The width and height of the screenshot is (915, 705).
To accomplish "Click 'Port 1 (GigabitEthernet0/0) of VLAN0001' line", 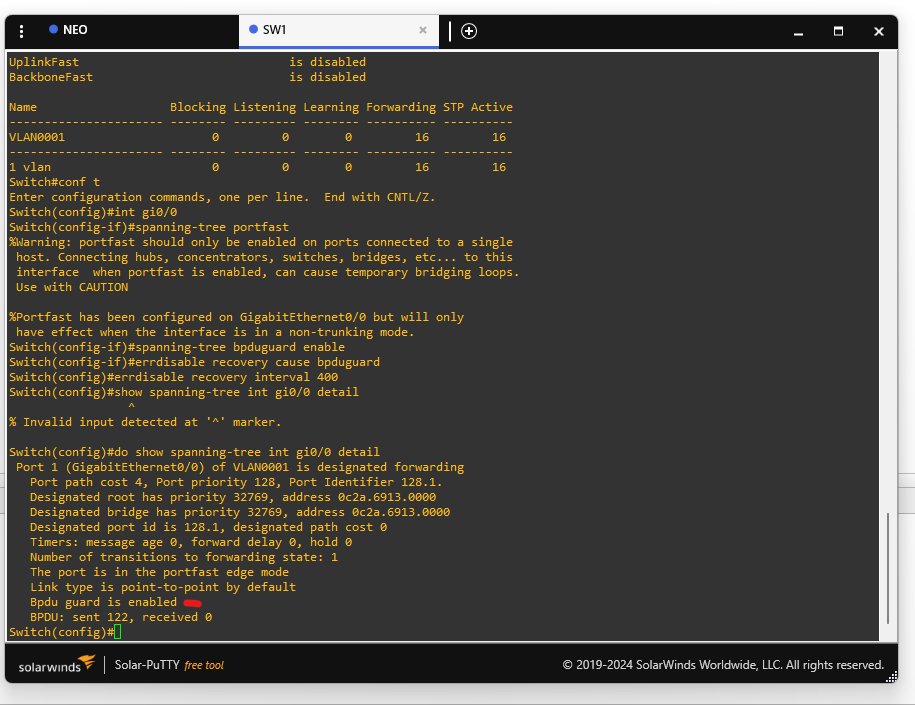I will (x=240, y=467).
